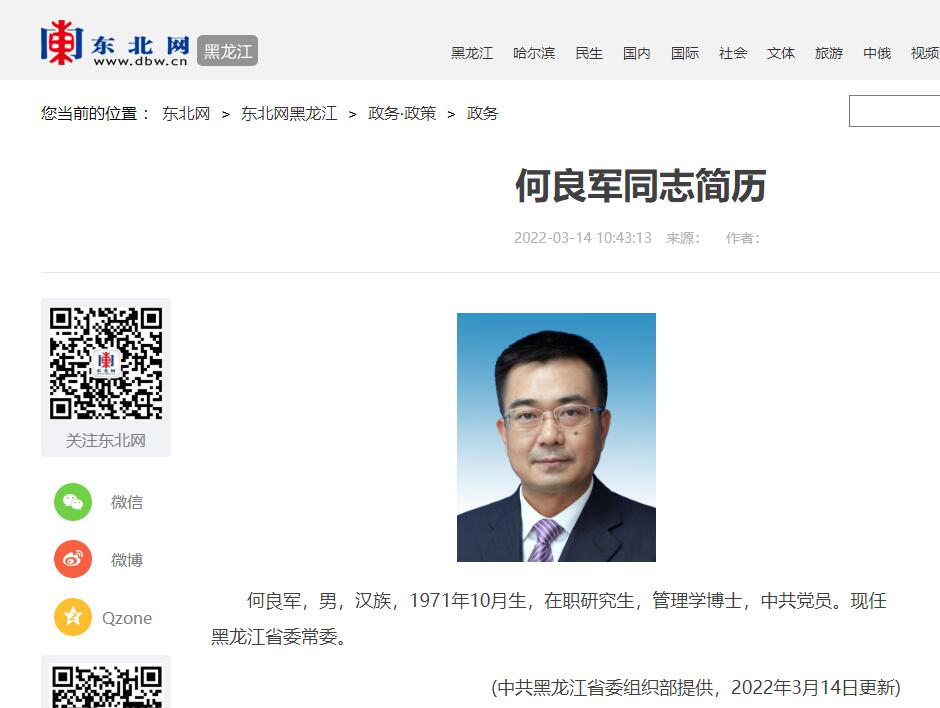Click the timestamp 2022-03-14 10:43:13
940x708 pixels.
583,238
